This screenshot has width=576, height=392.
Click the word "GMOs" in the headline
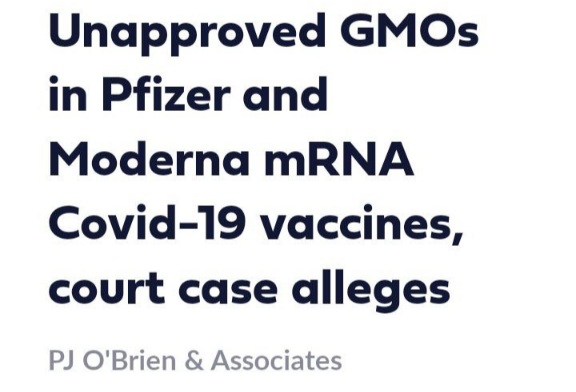pyautogui.click(x=409, y=31)
